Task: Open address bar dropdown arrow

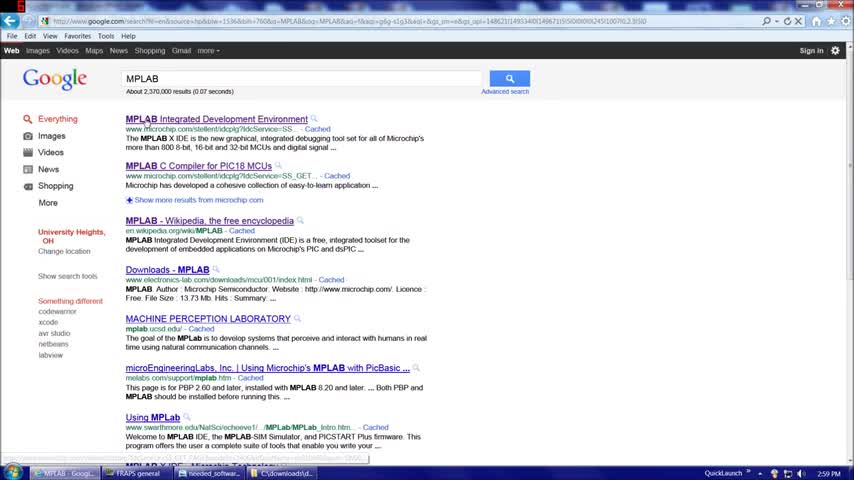Action: pyautogui.click(x=777, y=21)
